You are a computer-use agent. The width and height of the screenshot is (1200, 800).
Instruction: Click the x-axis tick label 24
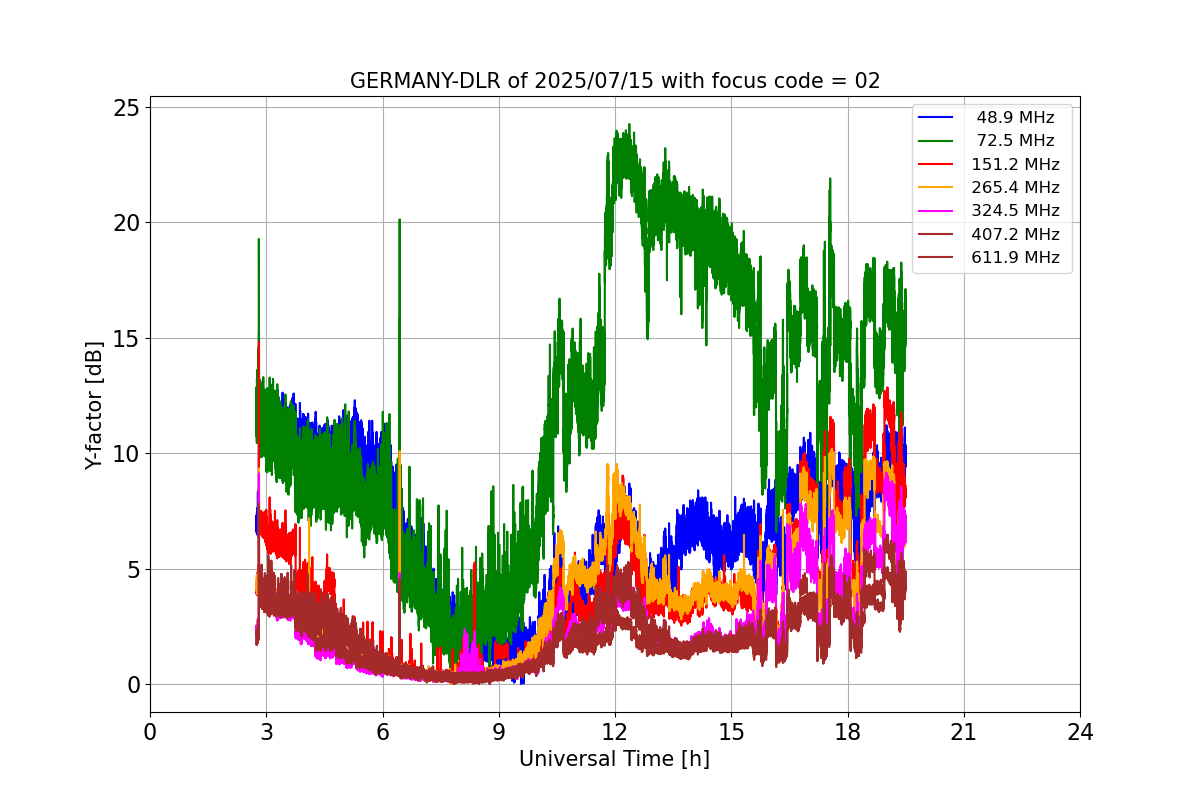[x=1080, y=732]
